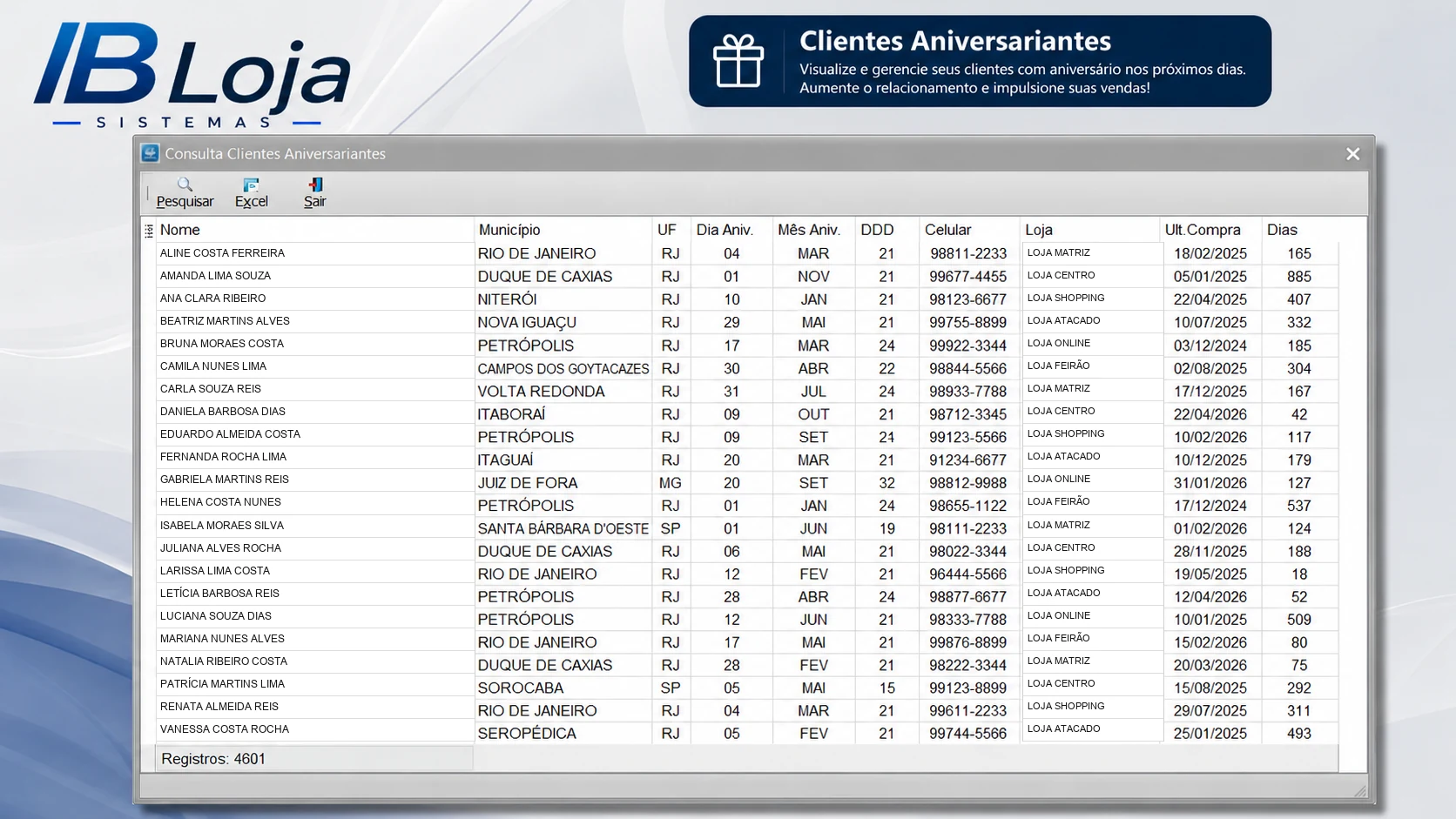
Task: Click the Registros: 4601 status field
Action: (314, 759)
